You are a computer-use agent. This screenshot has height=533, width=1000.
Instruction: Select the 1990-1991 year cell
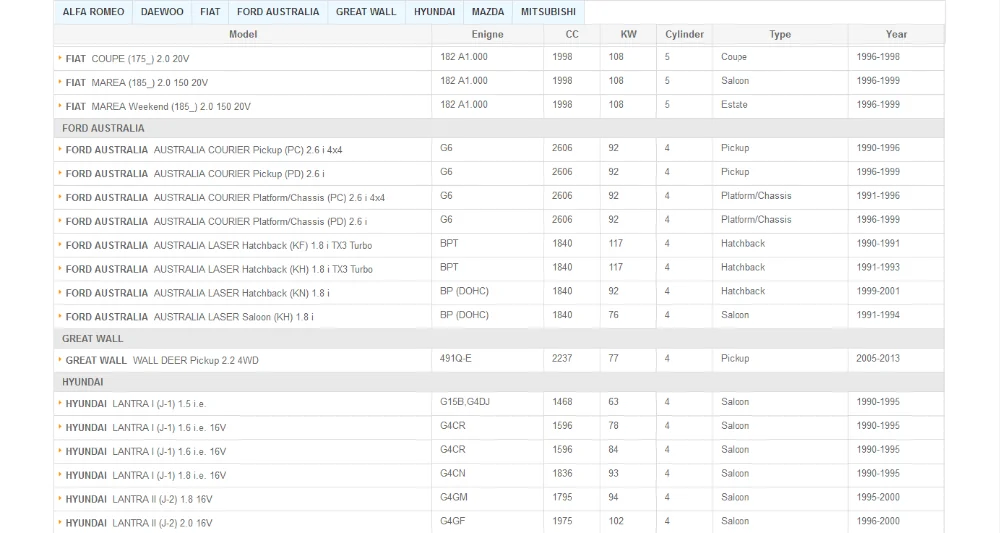point(878,244)
